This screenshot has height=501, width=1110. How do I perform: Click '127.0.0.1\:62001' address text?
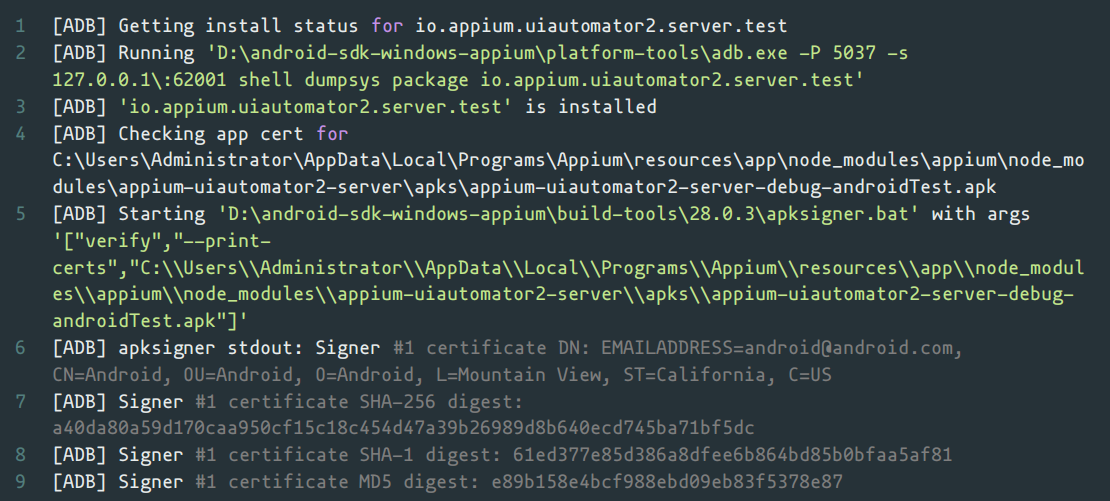tap(139, 80)
